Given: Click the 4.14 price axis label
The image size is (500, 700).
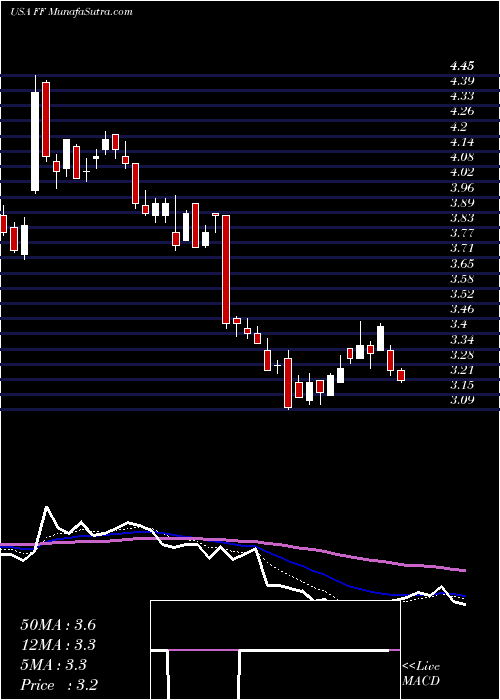Looking at the screenshot, I should 462,142.
